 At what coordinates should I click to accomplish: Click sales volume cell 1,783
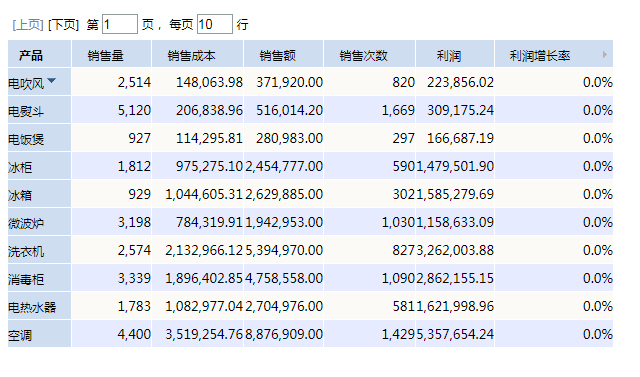111,306
